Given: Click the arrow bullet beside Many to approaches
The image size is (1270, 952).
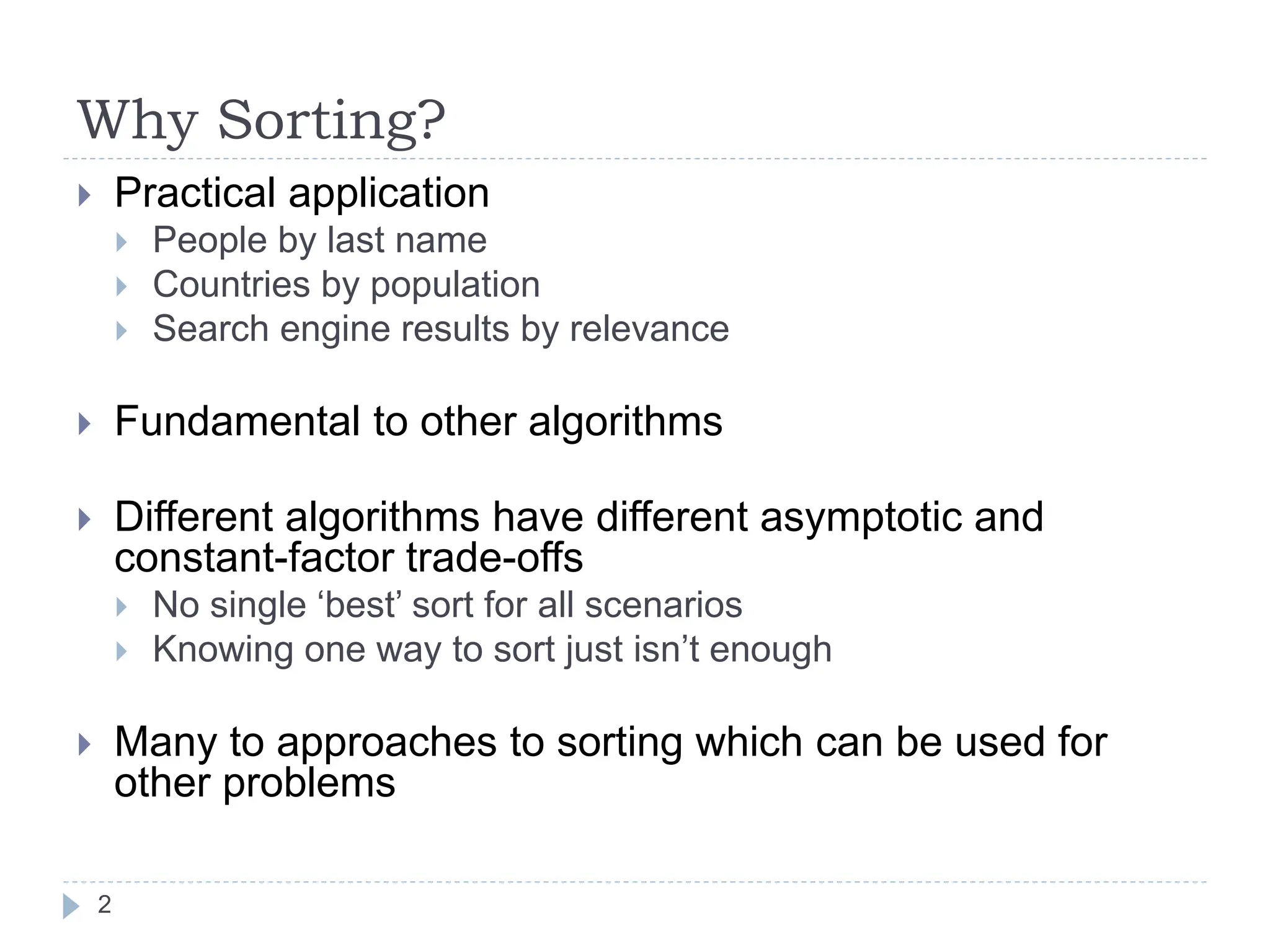Looking at the screenshot, I should [x=85, y=744].
